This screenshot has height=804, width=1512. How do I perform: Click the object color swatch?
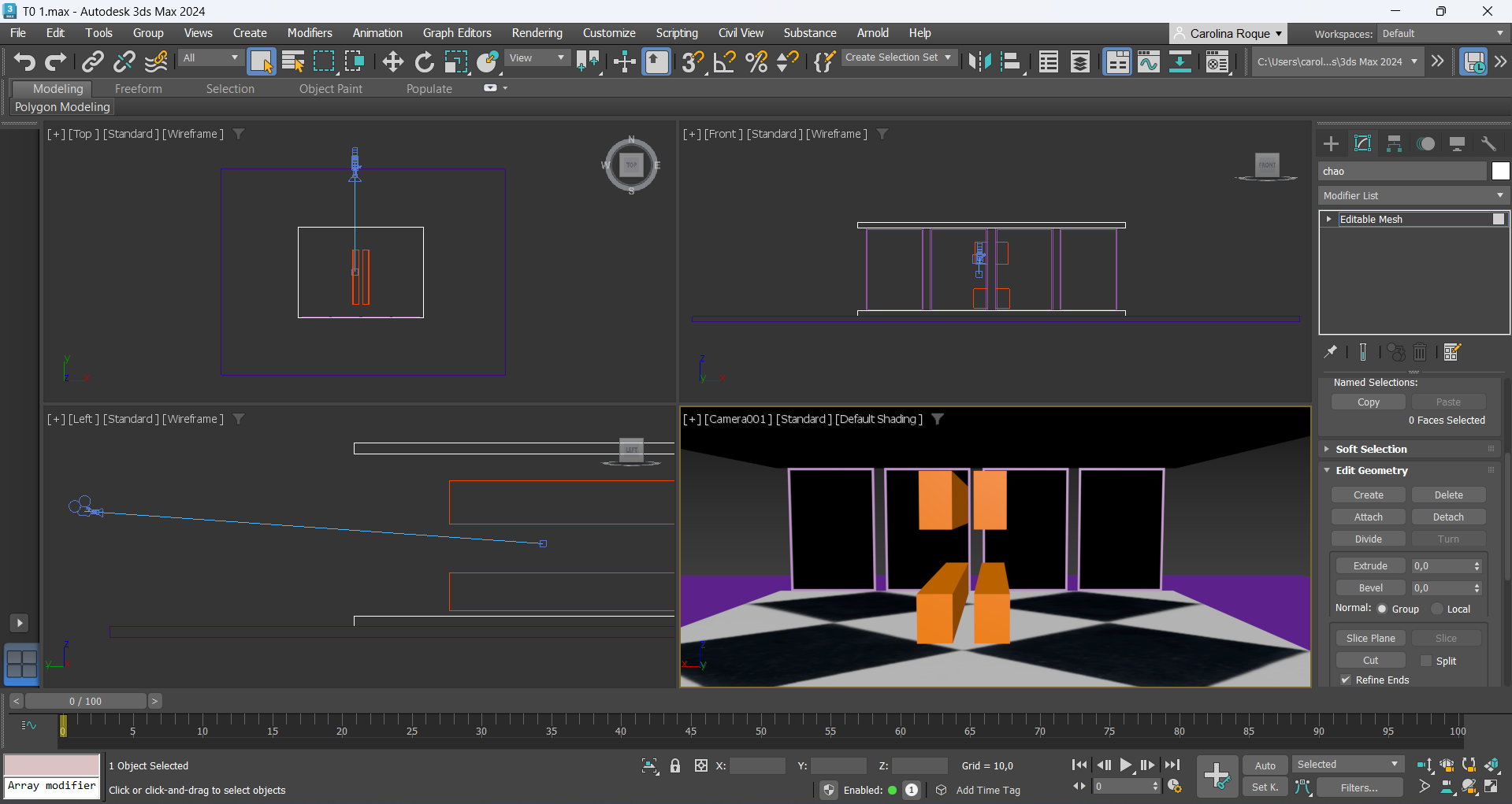(x=1500, y=171)
